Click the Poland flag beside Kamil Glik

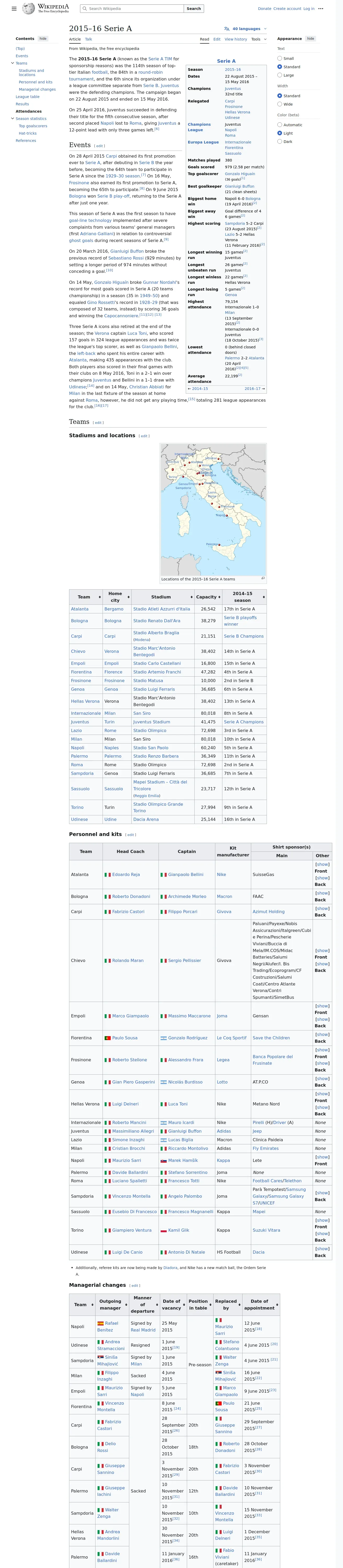tap(163, 1230)
